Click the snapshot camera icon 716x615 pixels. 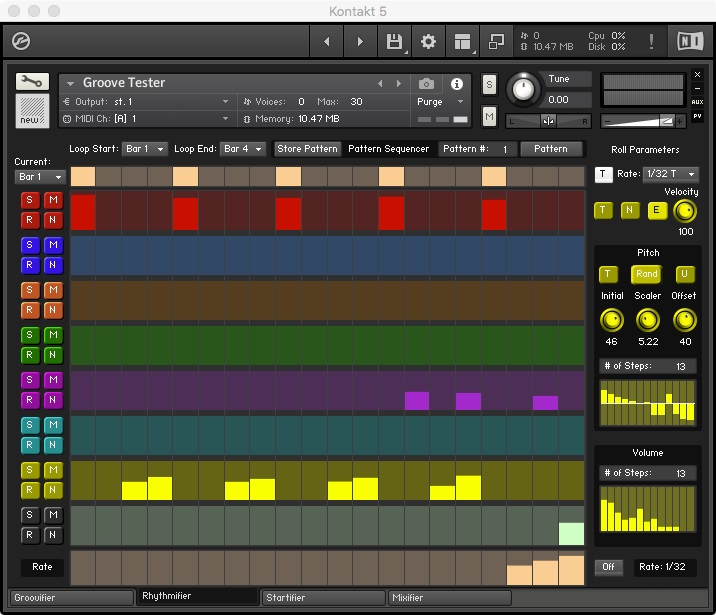click(x=427, y=84)
